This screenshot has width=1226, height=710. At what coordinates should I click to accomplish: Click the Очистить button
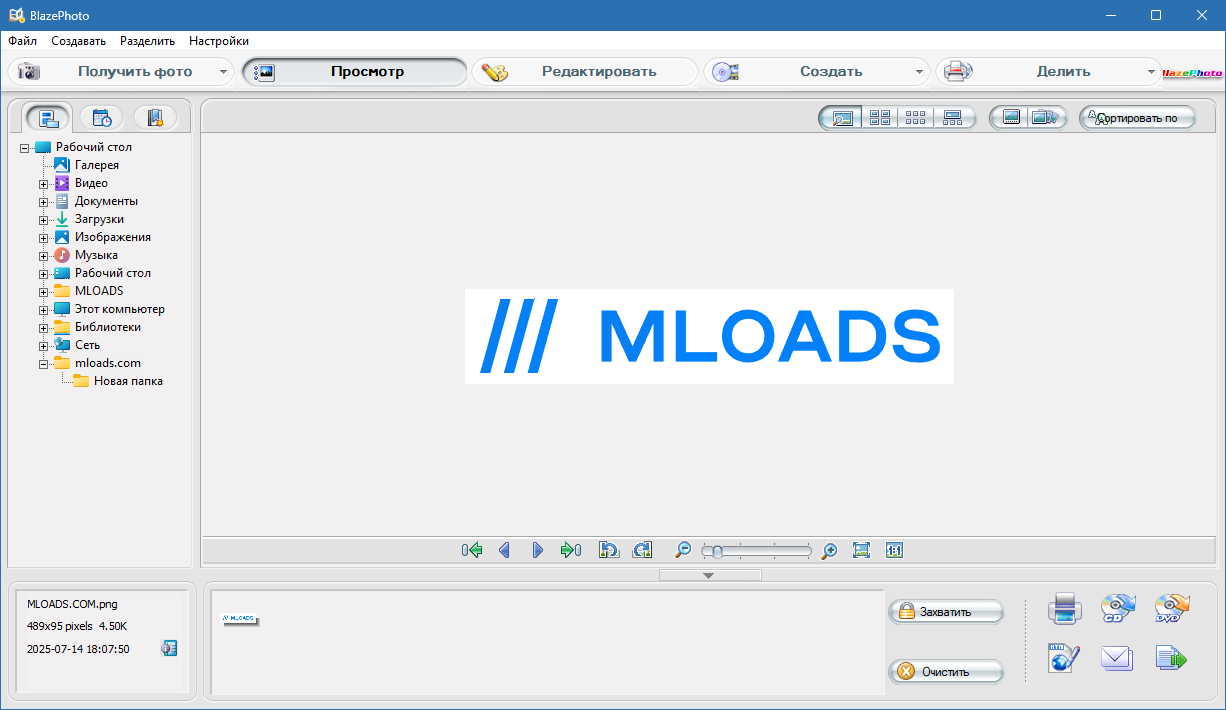[x=946, y=671]
